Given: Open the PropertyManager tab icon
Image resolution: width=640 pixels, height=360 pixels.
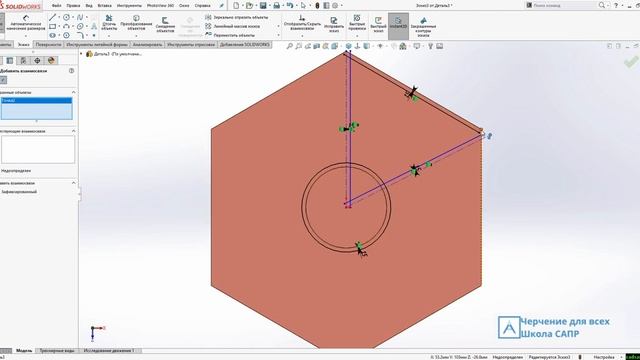Looking at the screenshot, I should (9, 60).
